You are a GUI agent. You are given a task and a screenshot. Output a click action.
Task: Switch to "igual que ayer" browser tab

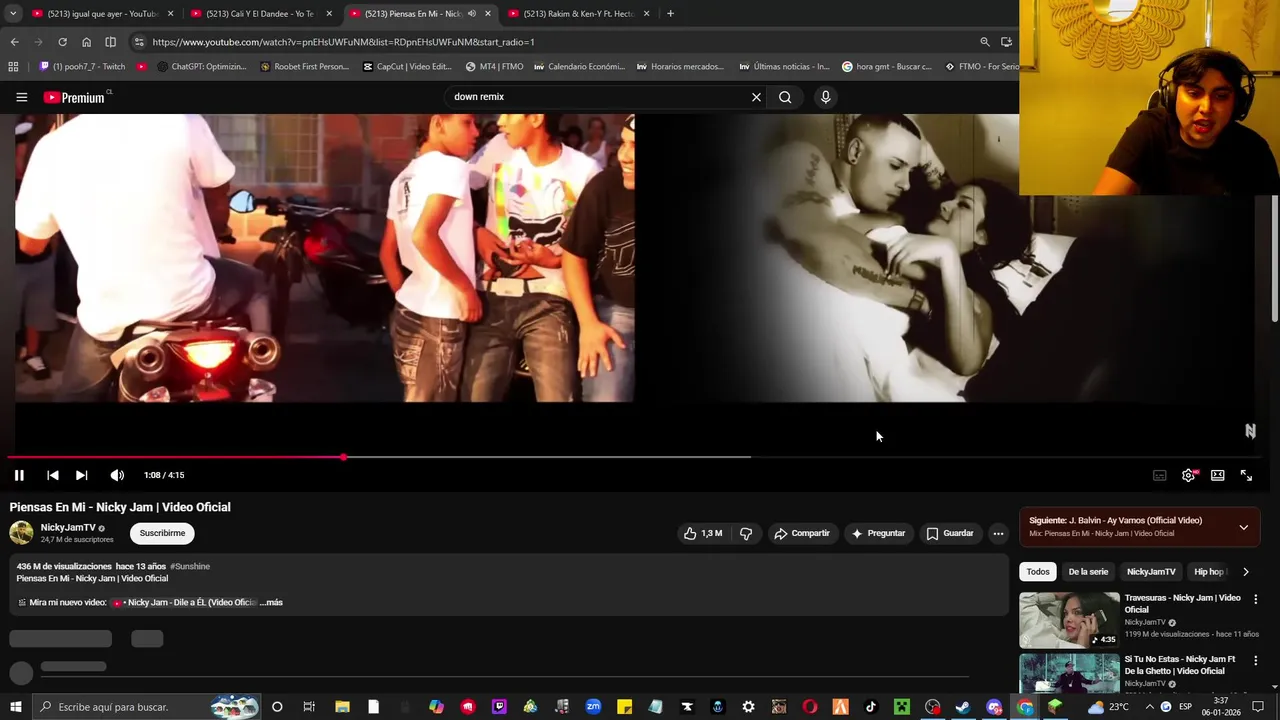(x=101, y=14)
